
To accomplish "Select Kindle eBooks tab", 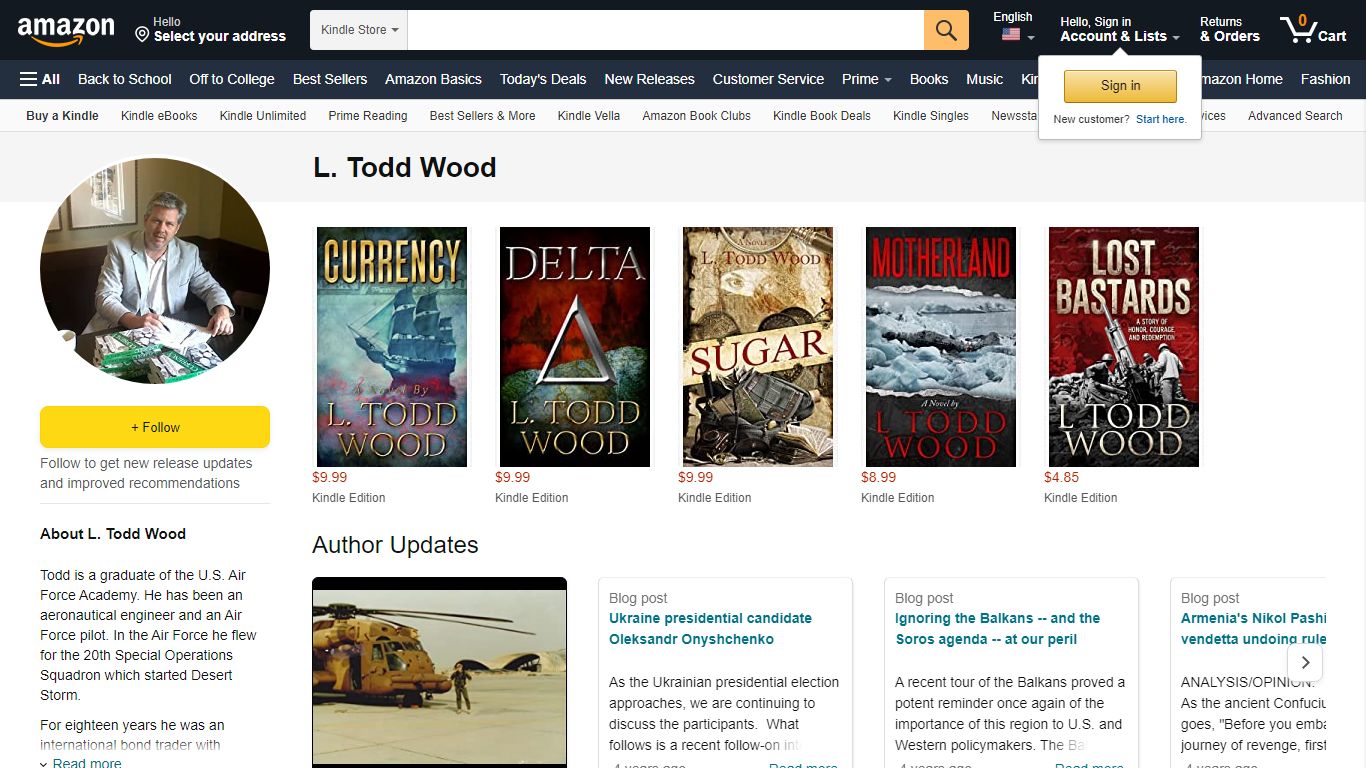I will coord(159,116).
